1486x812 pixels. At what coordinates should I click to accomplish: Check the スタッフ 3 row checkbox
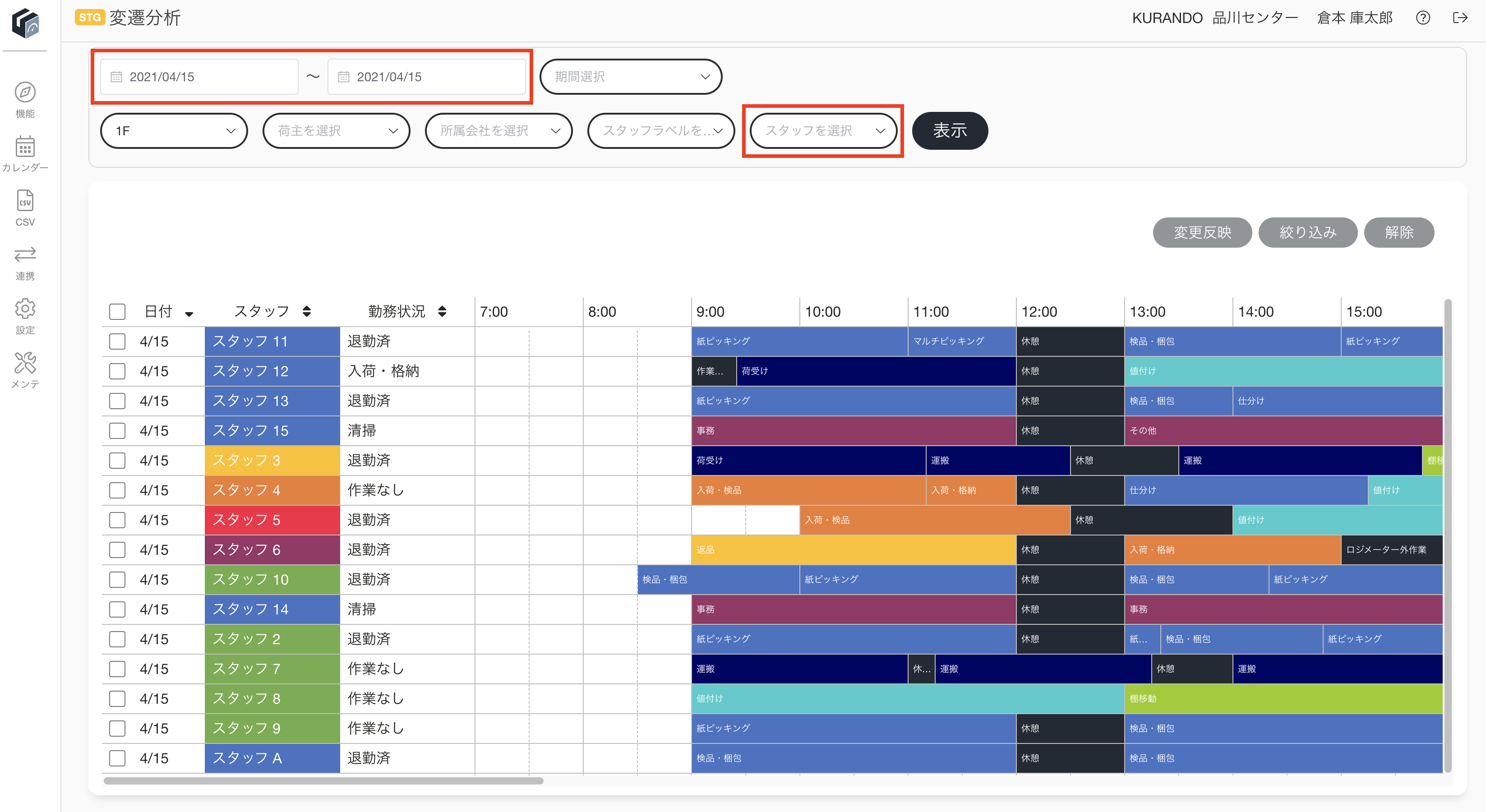[x=117, y=460]
